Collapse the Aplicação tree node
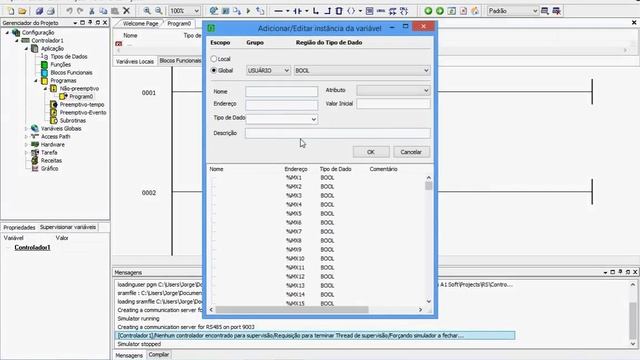Viewport: 640px width, 360px height. coord(27,49)
